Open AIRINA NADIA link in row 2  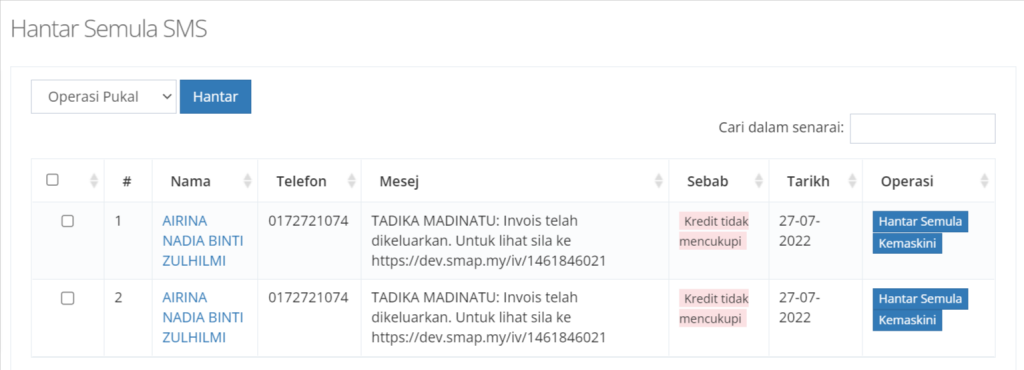[x=202, y=318]
